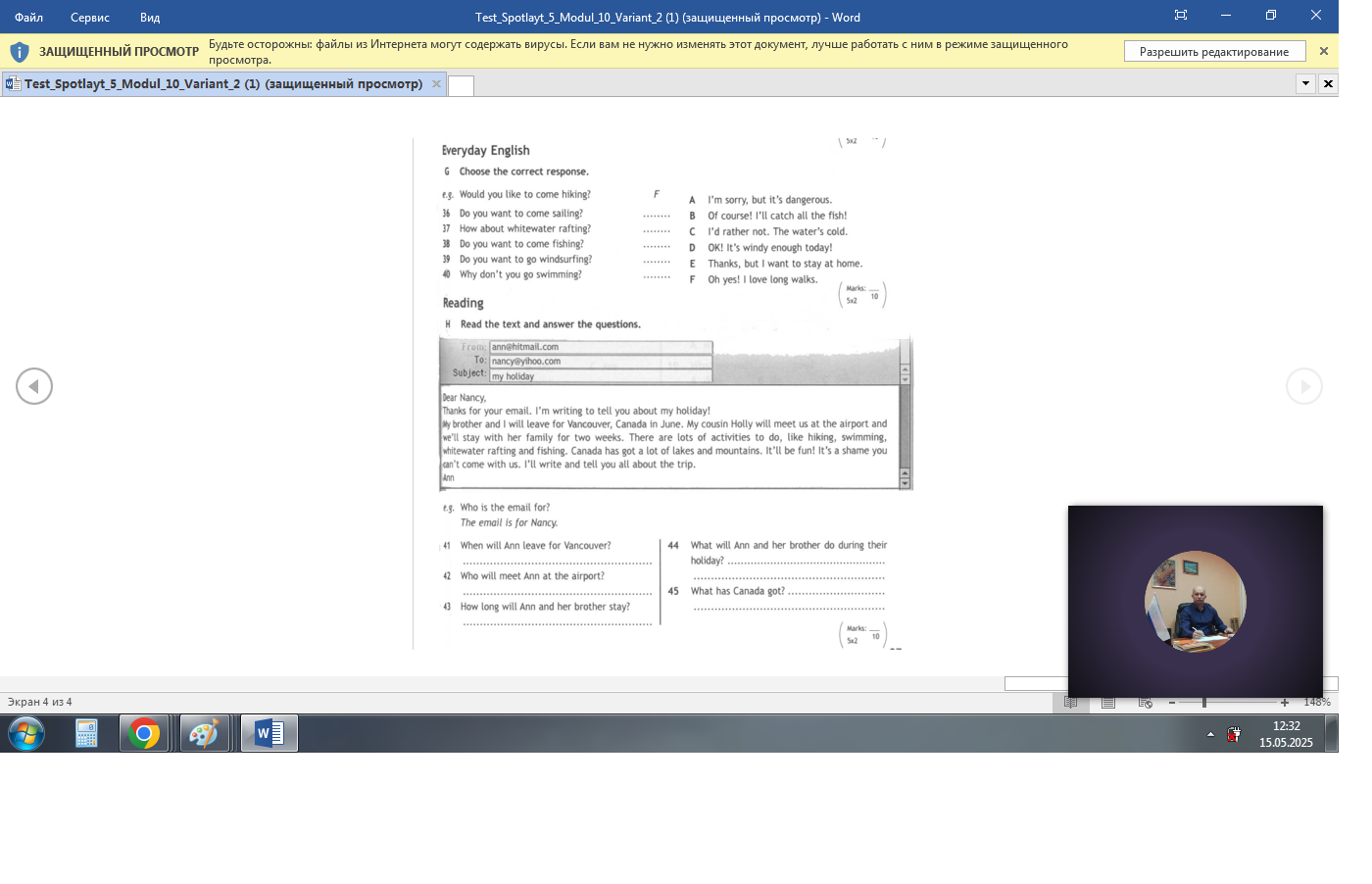
Task: Expand the document tab list dropdown
Action: tap(1305, 83)
